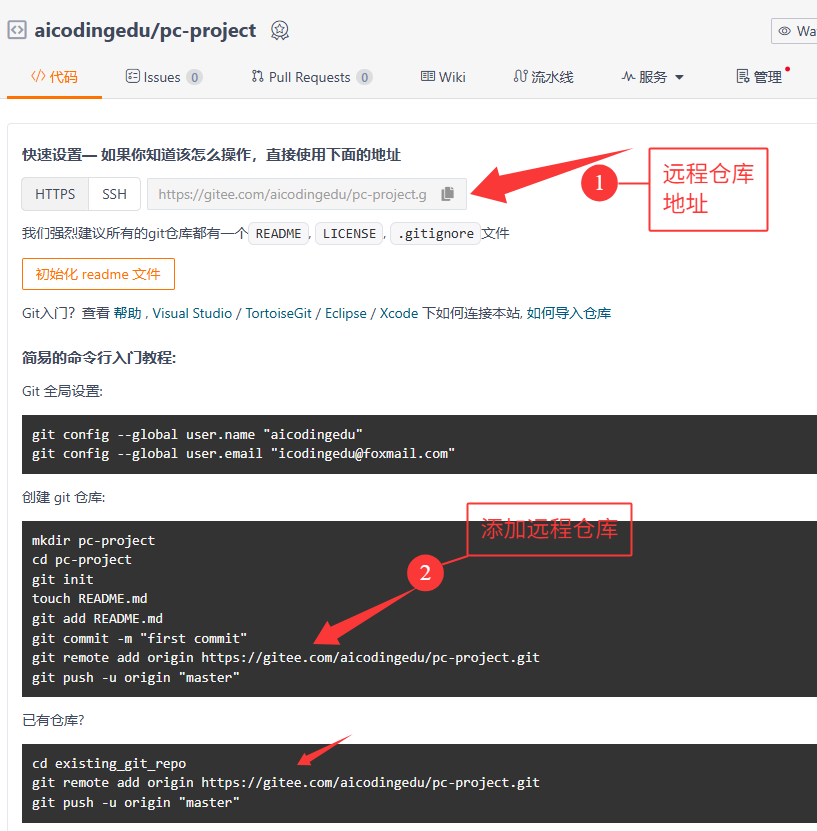Open the 管理 tab
The height and width of the screenshot is (831, 817).
pos(759,77)
